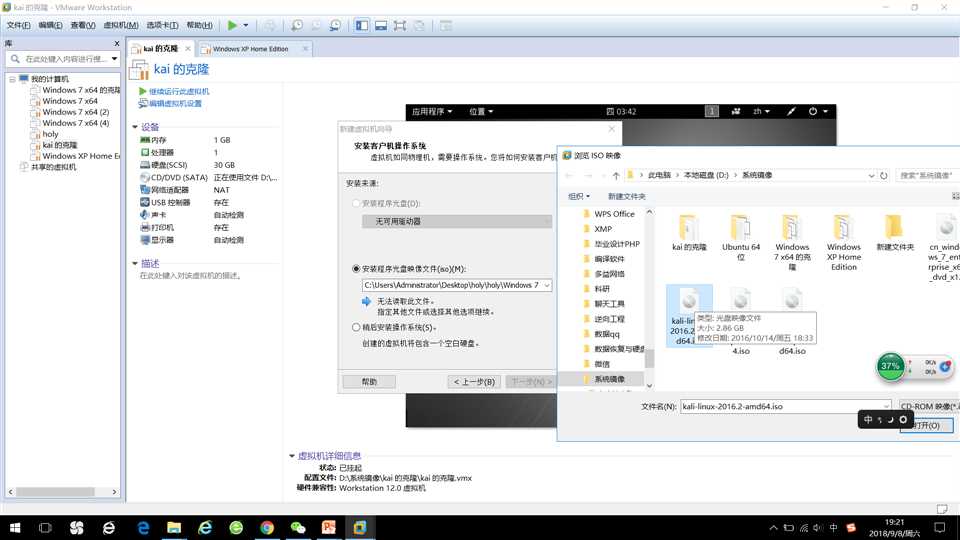960x540 pixels.
Task: Toggle the library sidebar view icon
Action: coord(362,25)
